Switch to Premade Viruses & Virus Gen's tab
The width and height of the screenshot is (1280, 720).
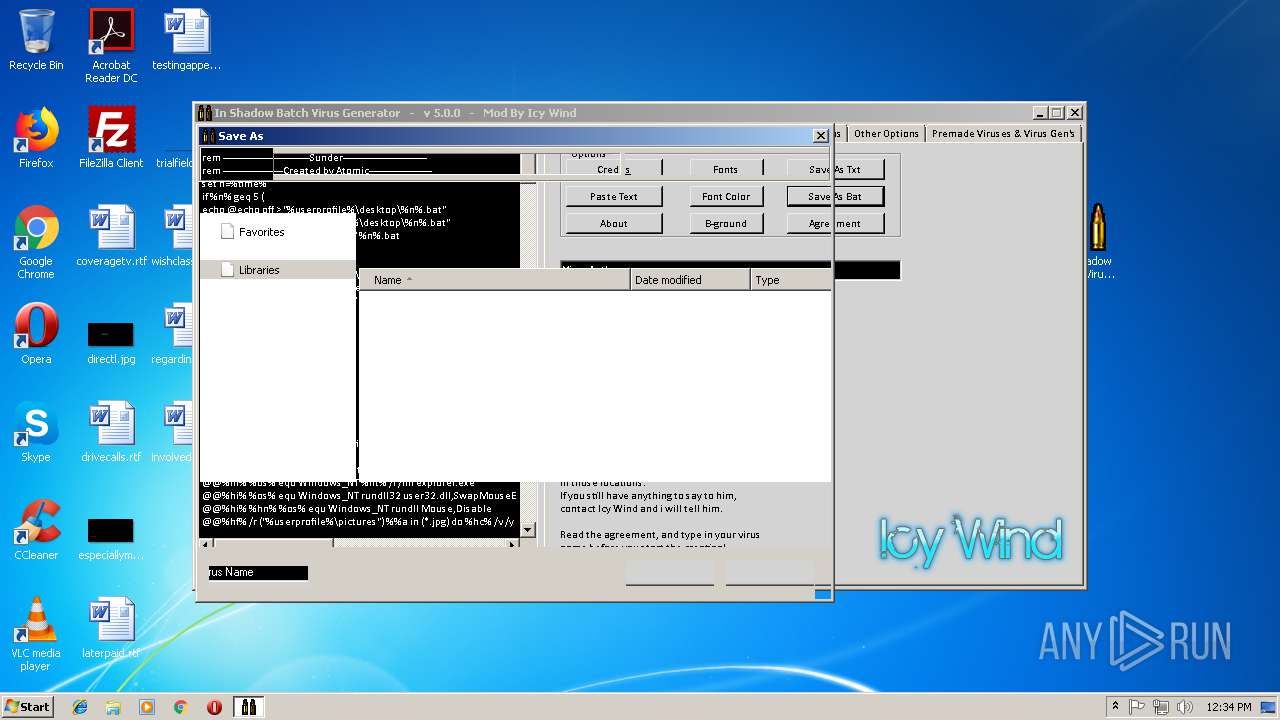(1004, 133)
